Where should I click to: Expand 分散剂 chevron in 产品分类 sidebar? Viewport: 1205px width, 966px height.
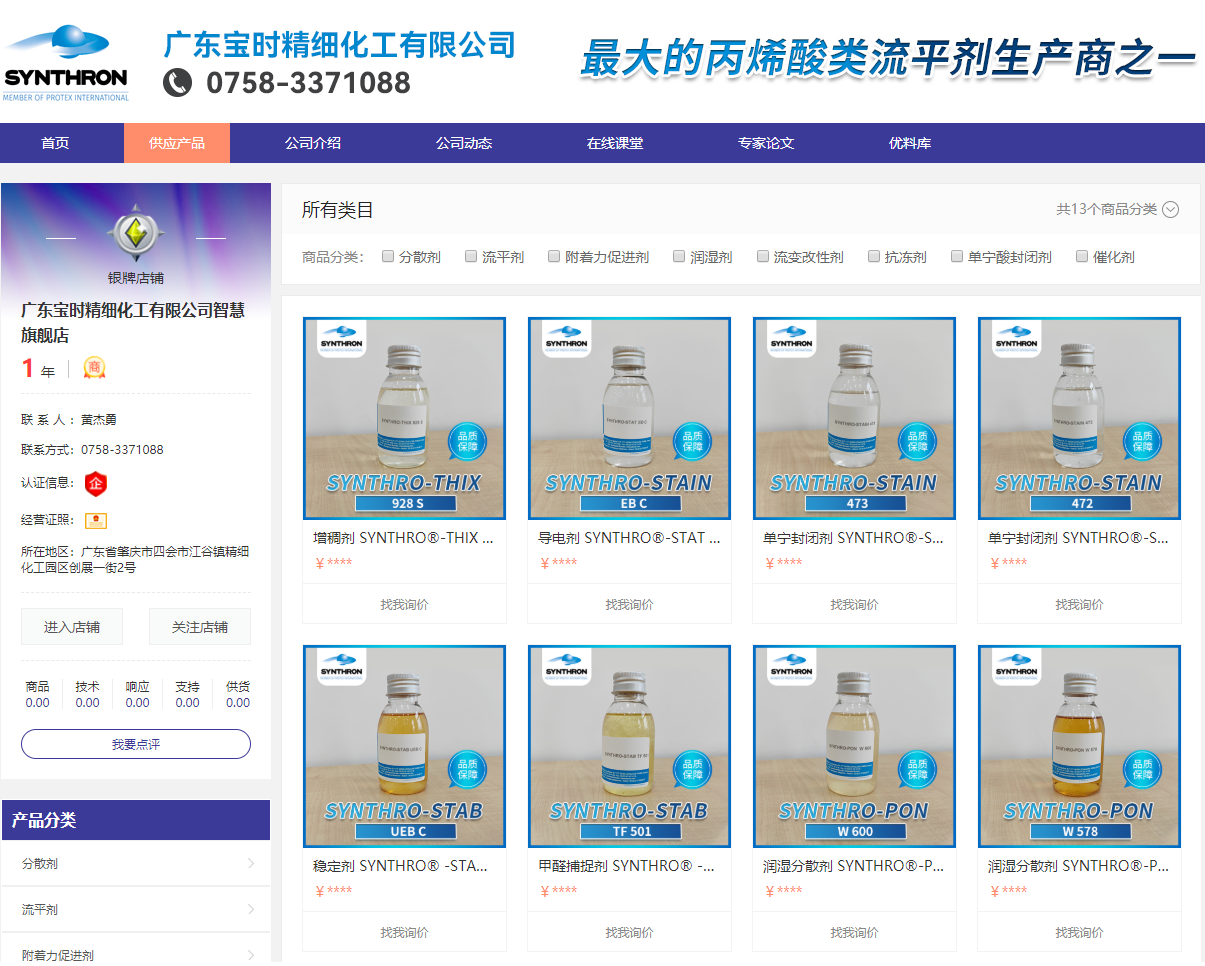[x=251, y=863]
